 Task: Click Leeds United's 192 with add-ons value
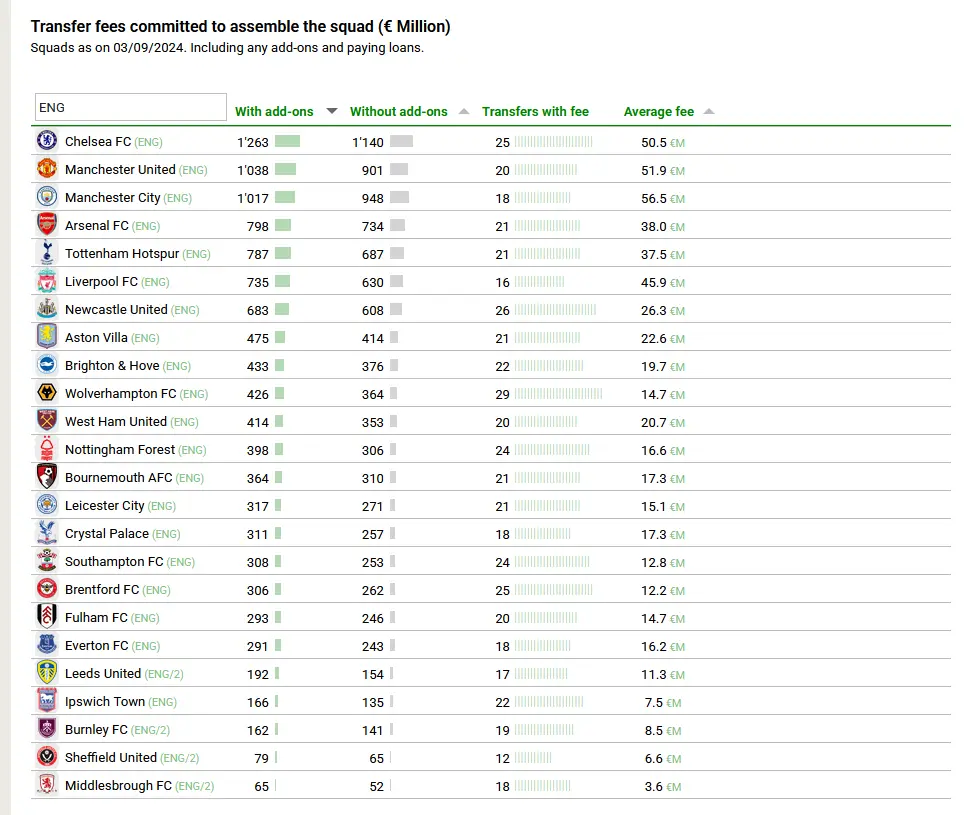point(257,675)
